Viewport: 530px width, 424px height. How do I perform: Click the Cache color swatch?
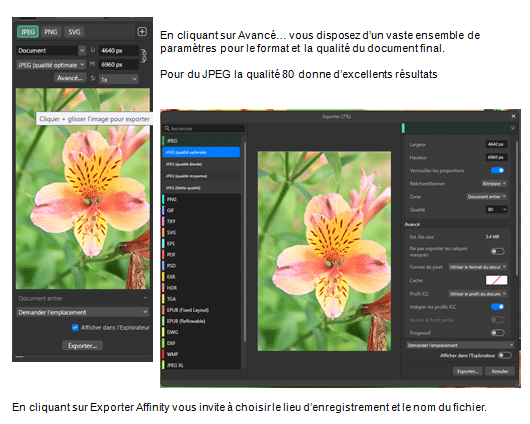coord(496,280)
